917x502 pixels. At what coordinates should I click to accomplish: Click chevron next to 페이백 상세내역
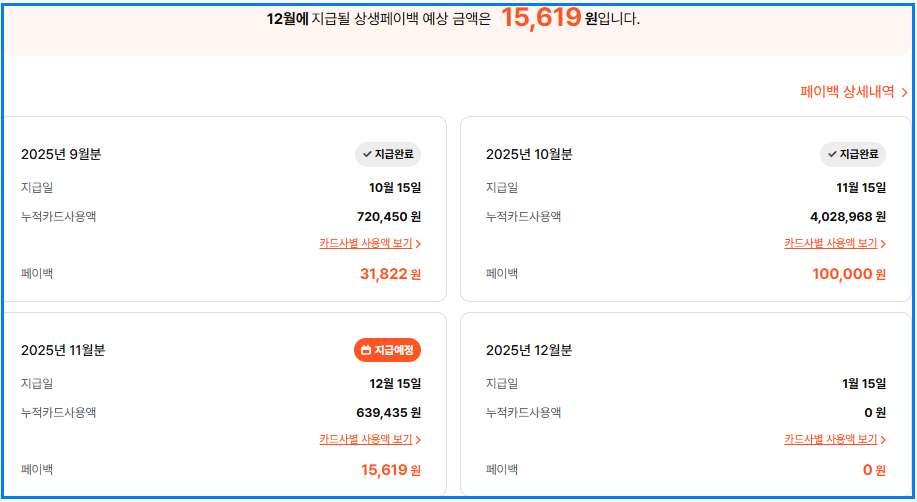(x=904, y=92)
